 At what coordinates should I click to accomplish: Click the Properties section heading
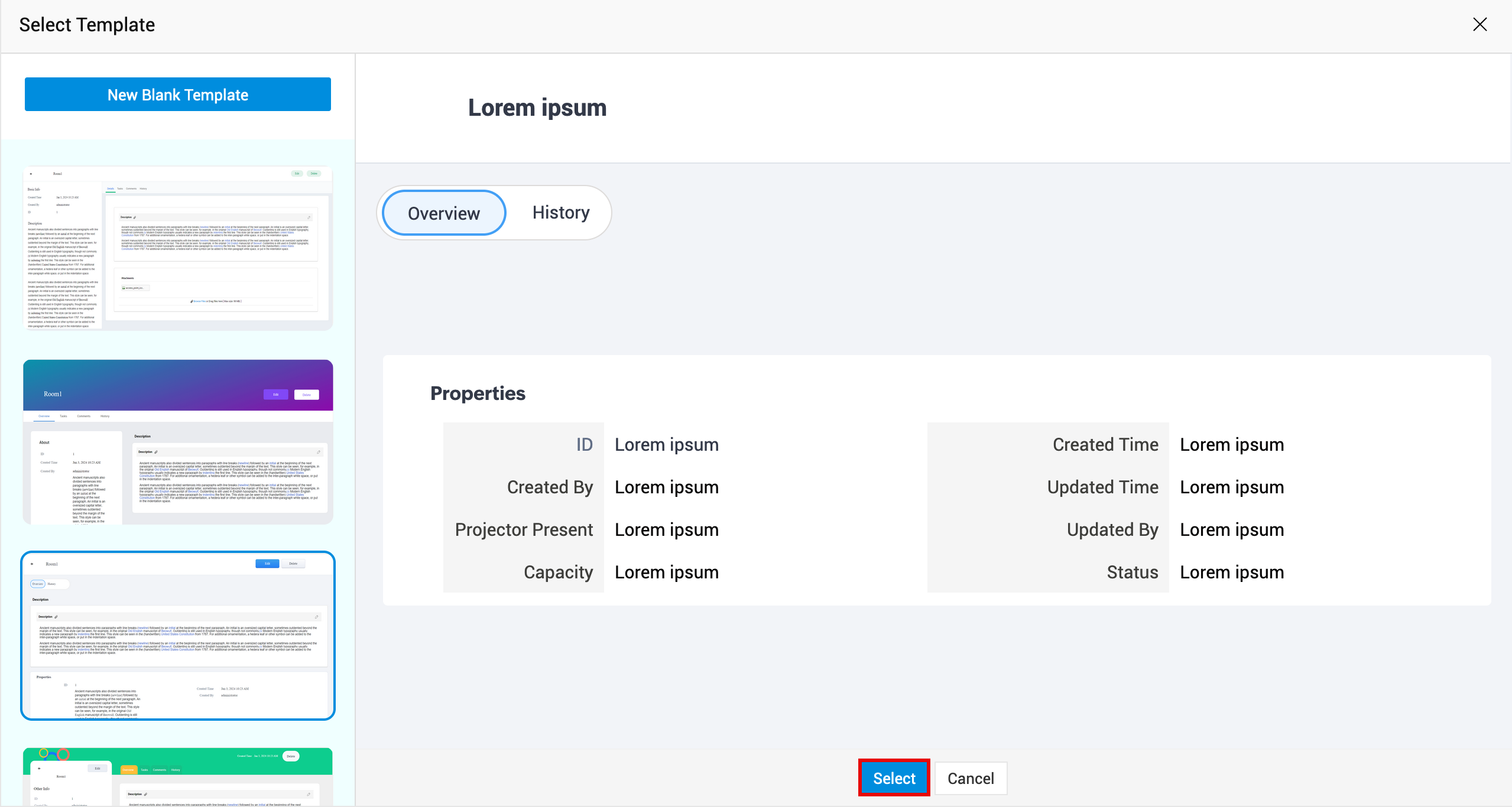pyautogui.click(x=478, y=393)
